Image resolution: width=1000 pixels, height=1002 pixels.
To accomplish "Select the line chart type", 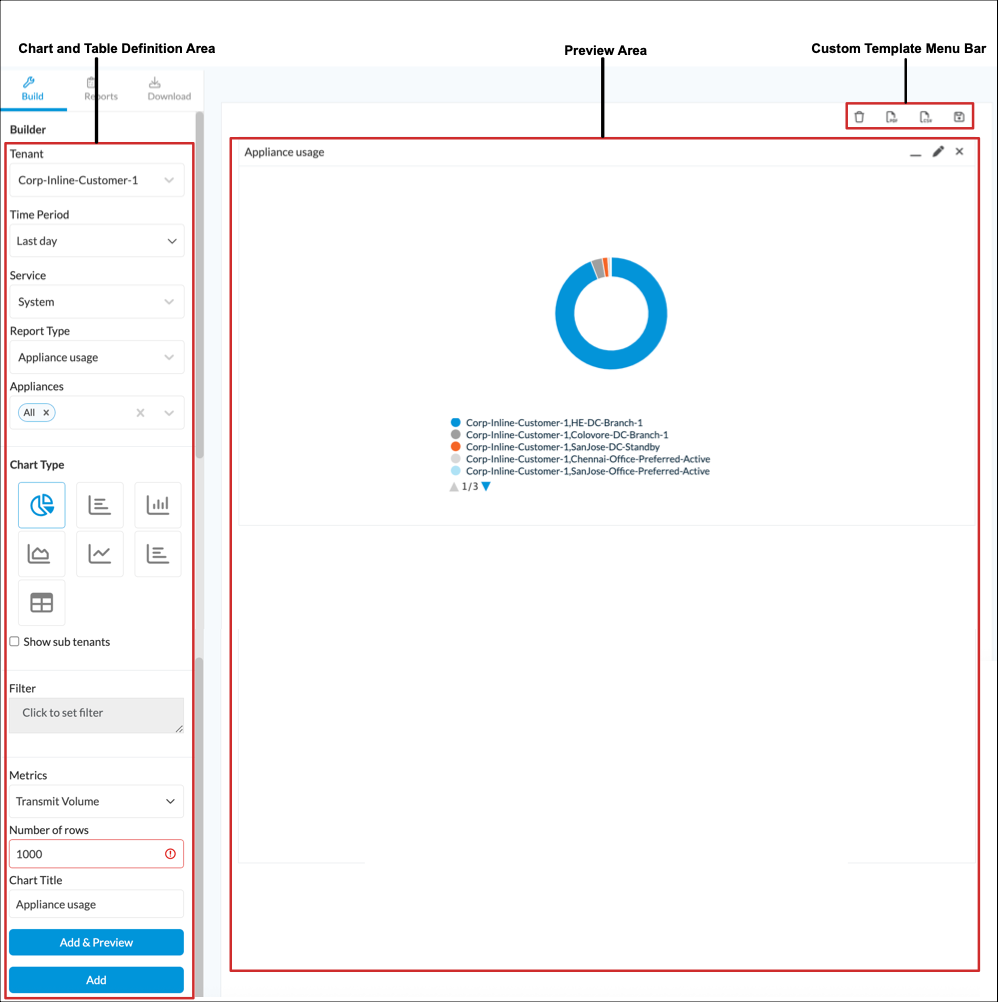I will click(99, 553).
